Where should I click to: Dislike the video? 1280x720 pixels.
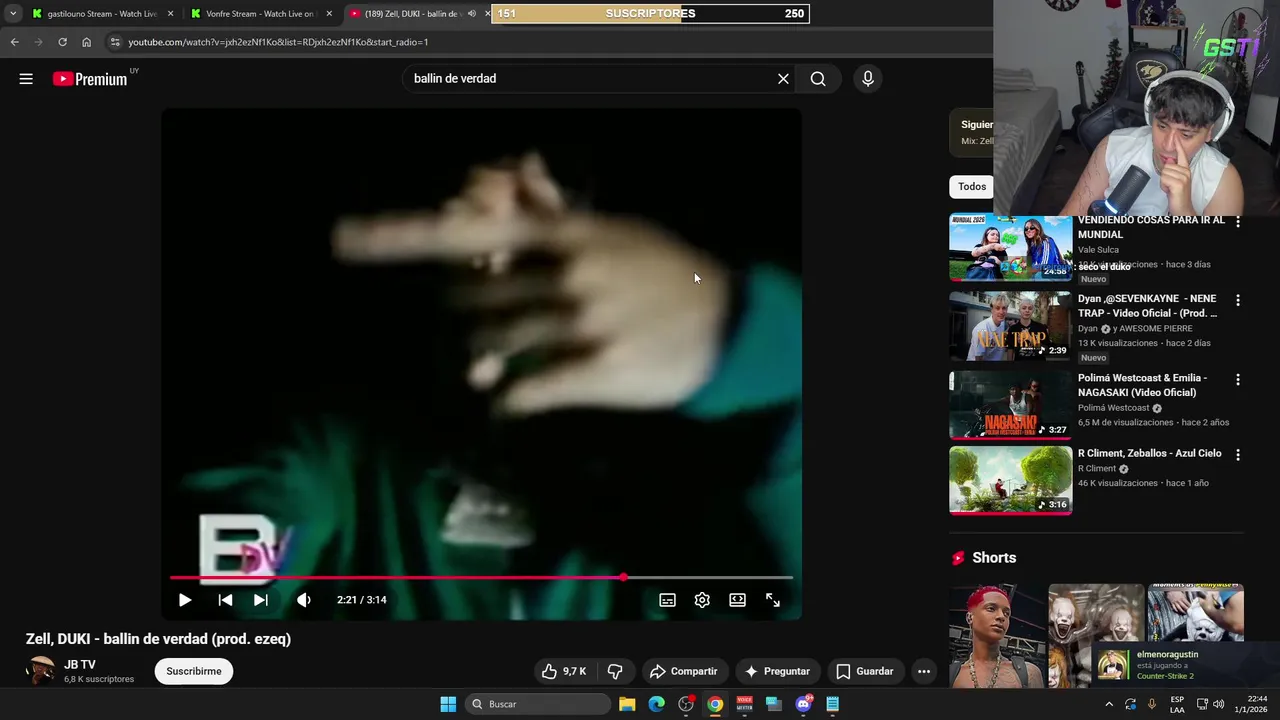coord(615,671)
